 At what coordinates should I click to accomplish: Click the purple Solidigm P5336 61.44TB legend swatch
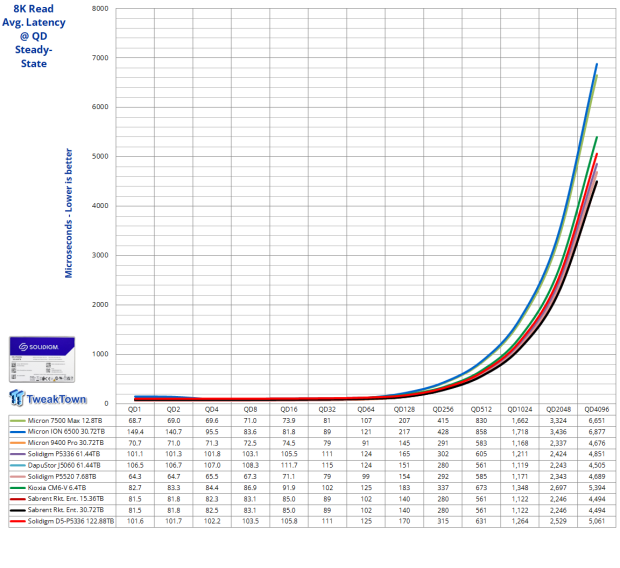(x=18, y=454)
